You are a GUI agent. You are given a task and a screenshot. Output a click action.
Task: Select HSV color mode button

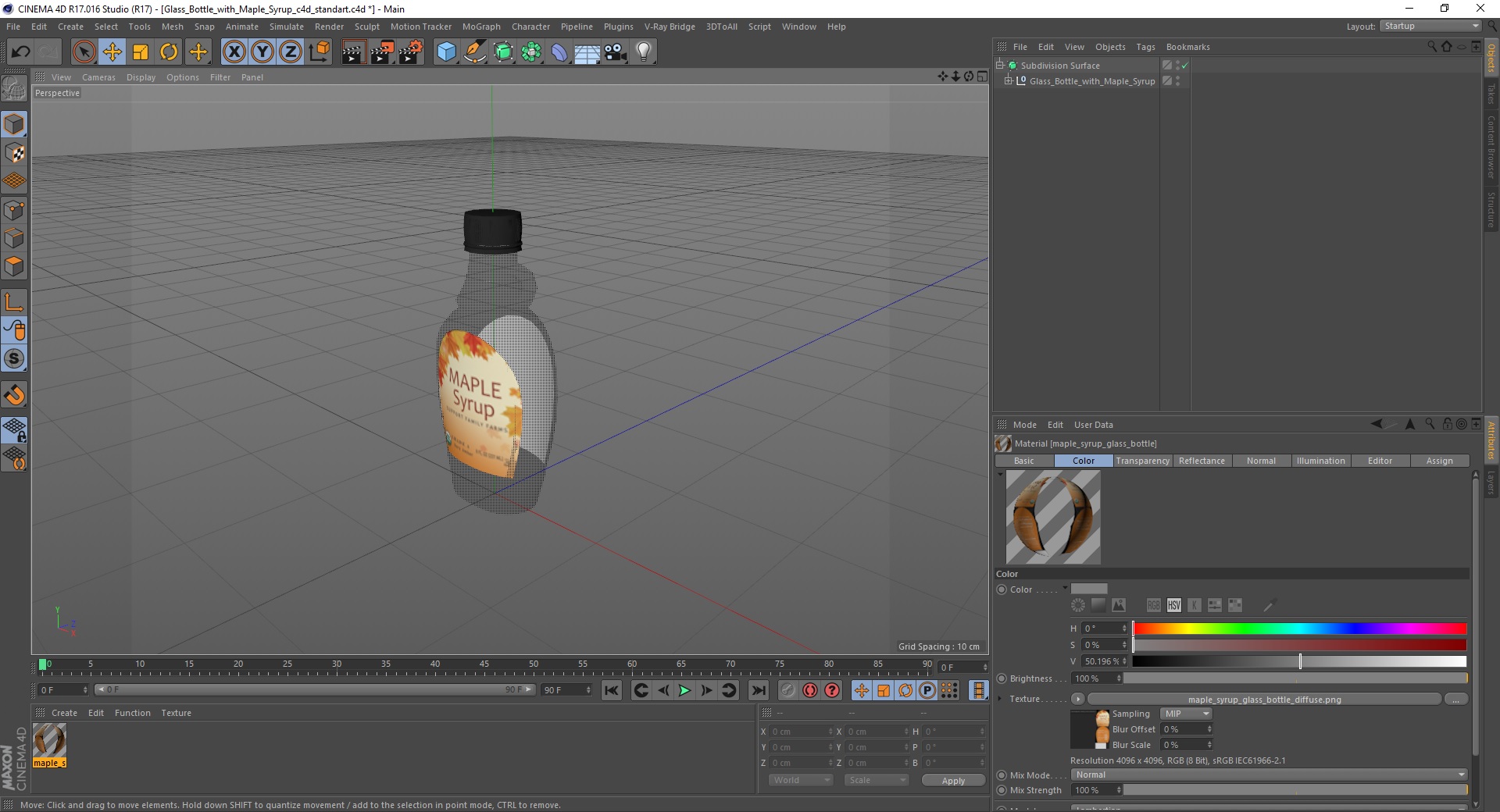[1173, 605]
